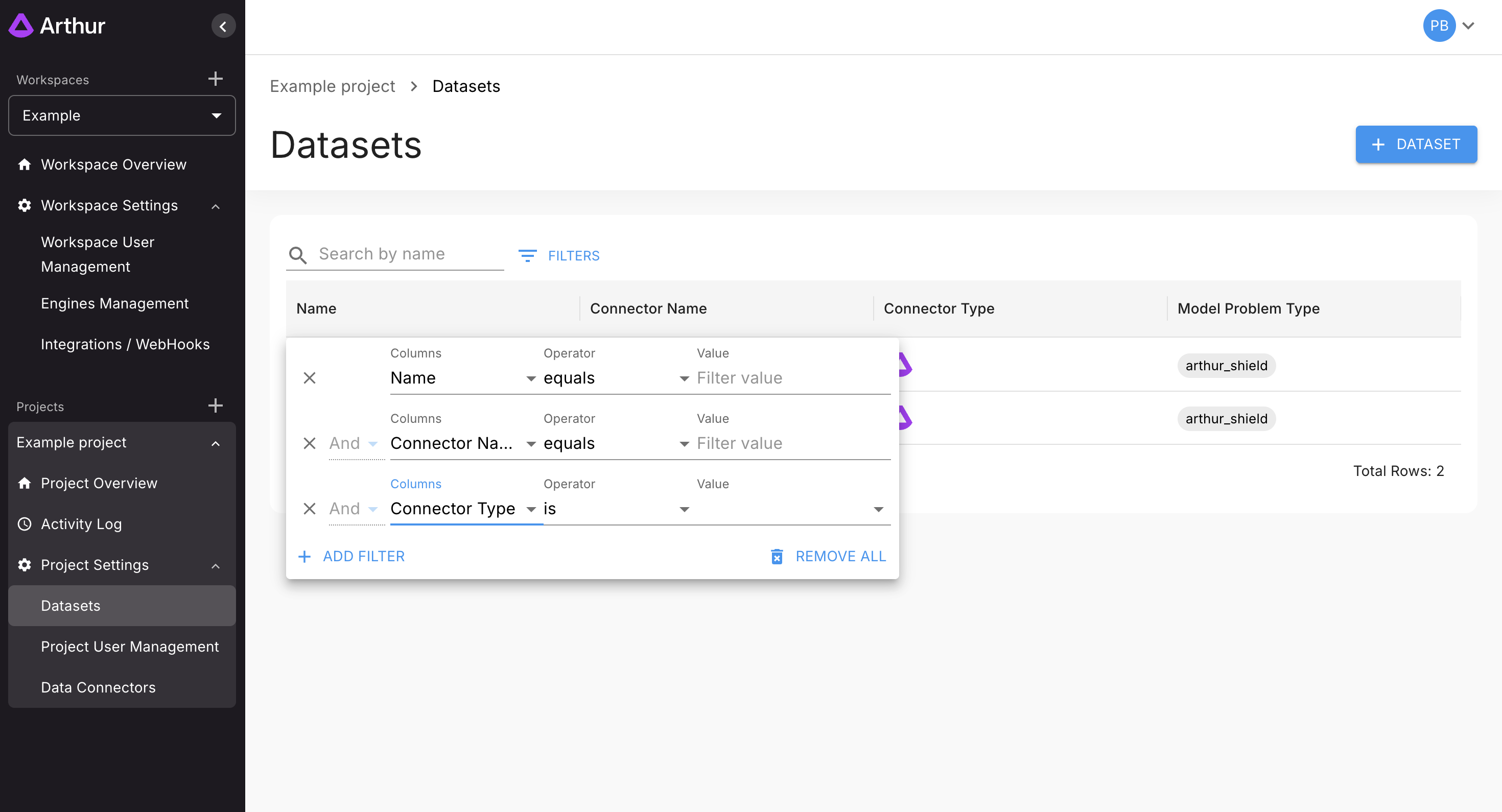
Task: Remove the Name filter row
Action: point(310,378)
